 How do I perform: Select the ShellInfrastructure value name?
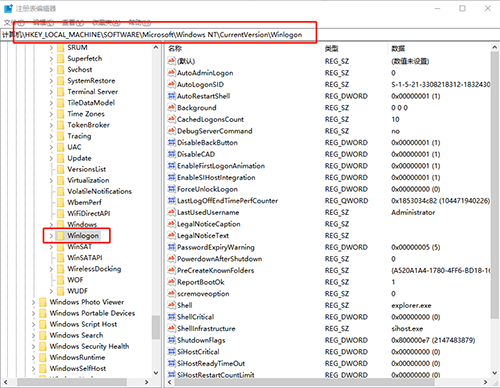point(206,328)
